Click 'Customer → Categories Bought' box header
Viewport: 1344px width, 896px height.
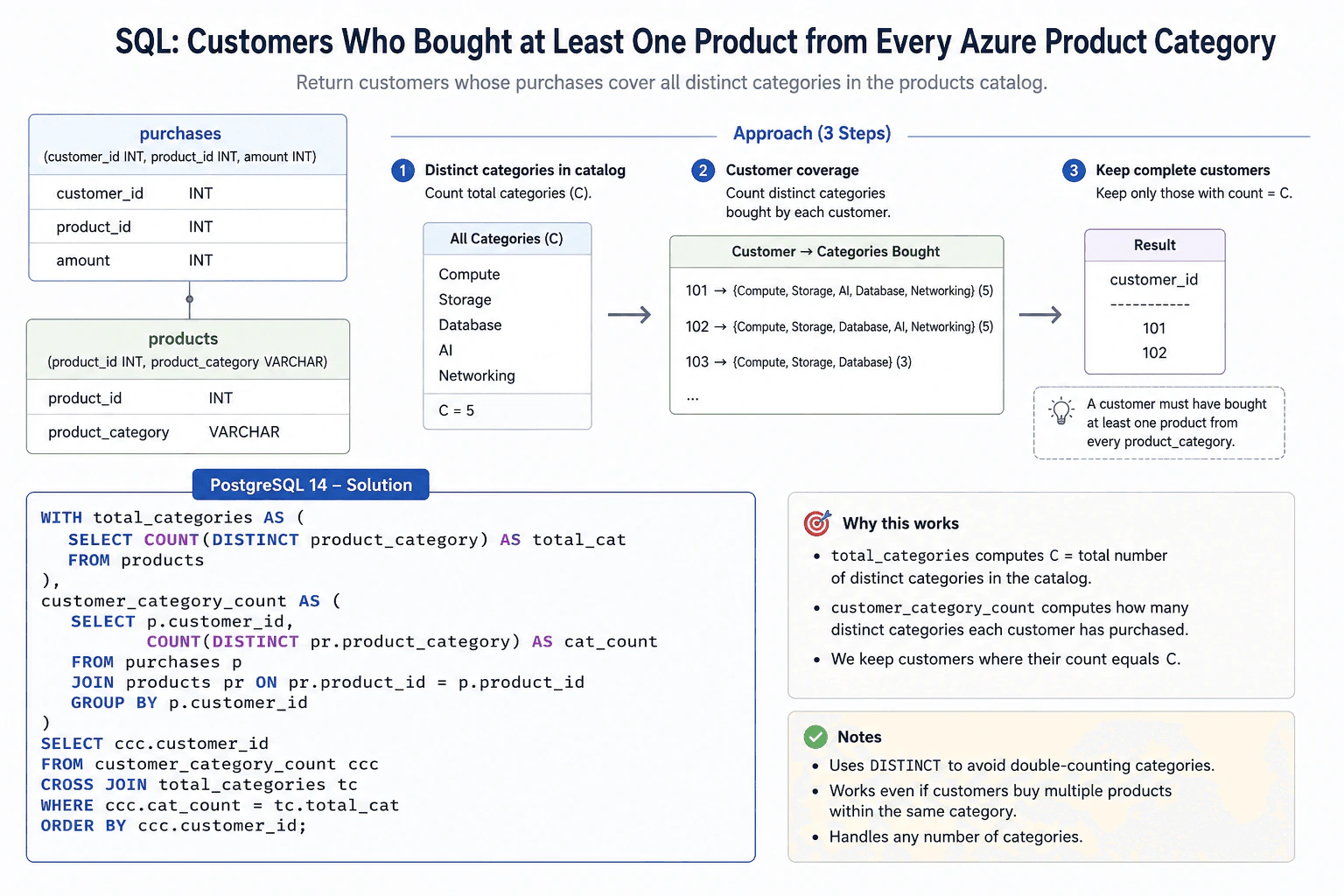pyautogui.click(x=836, y=251)
